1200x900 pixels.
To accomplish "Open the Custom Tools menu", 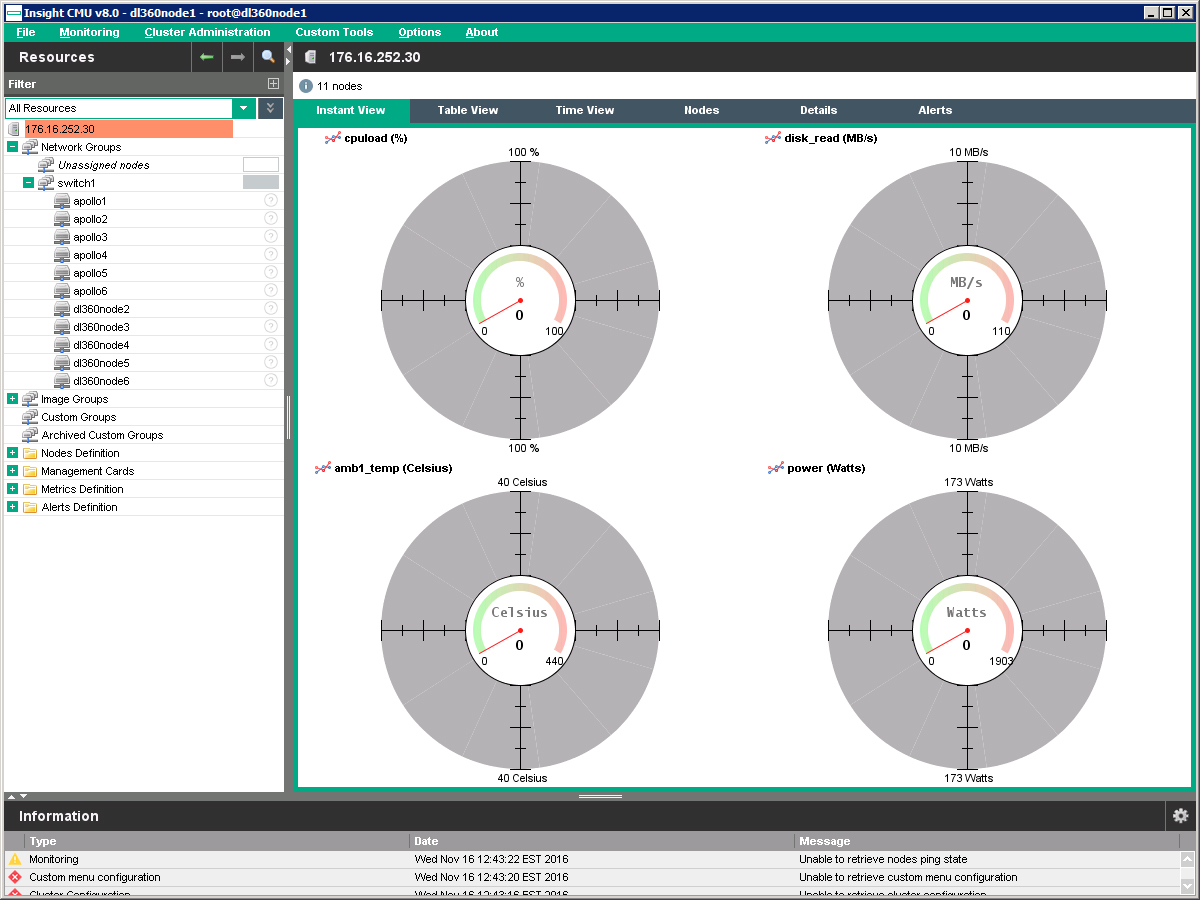I will pyautogui.click(x=334, y=32).
